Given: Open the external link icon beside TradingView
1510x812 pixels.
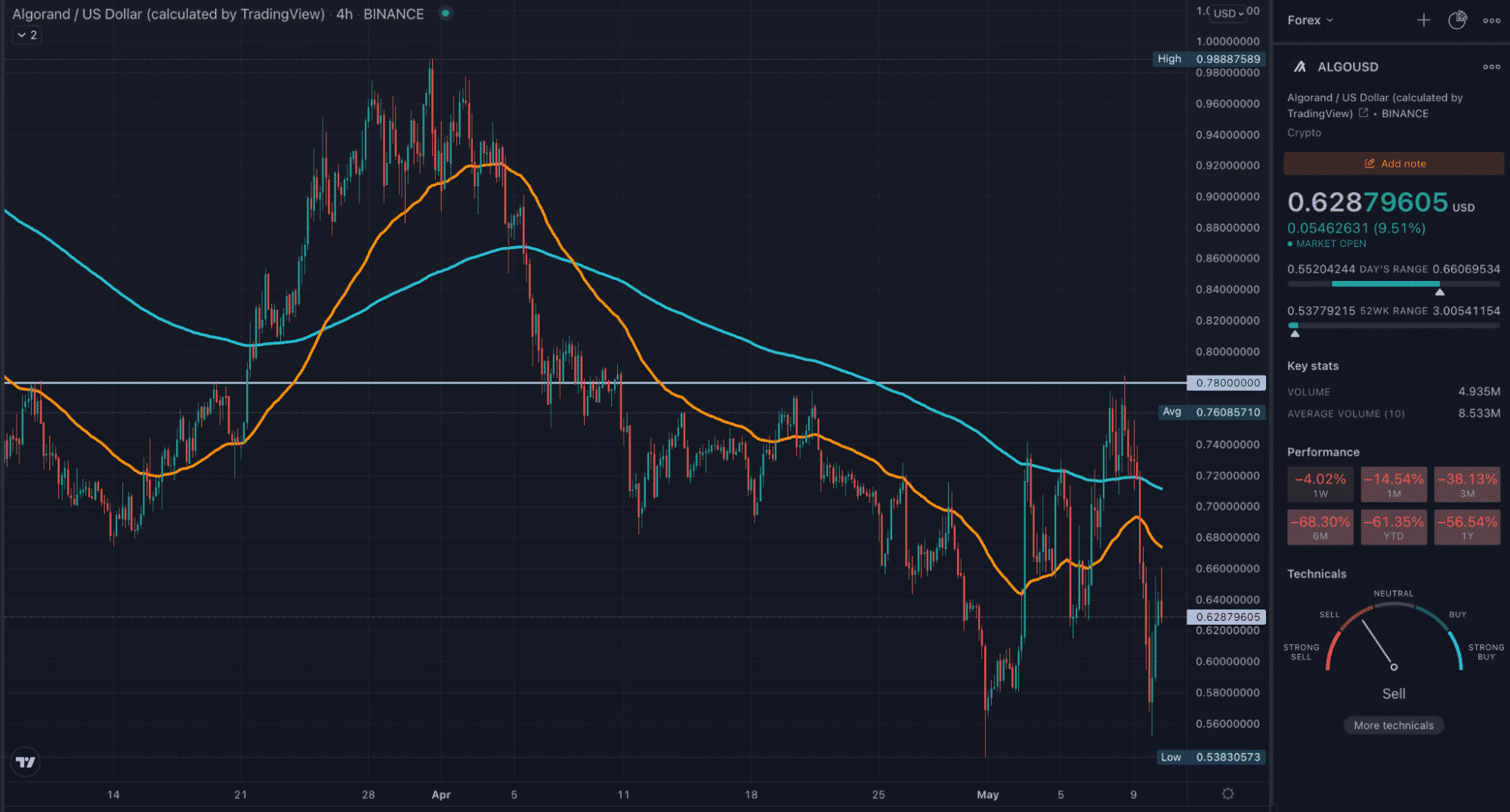Looking at the screenshot, I should (1363, 113).
